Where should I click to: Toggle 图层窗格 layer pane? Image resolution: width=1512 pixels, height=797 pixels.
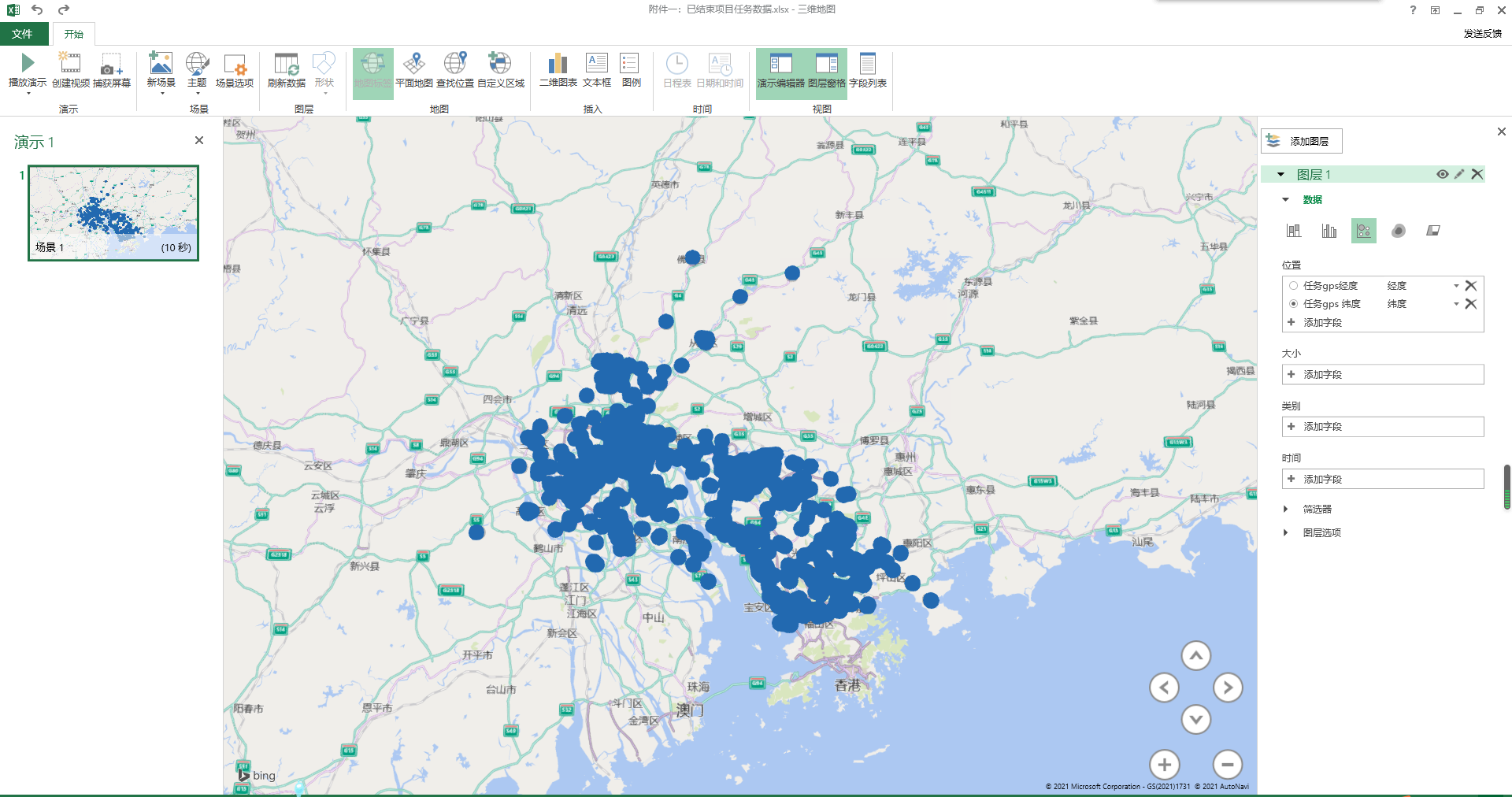tap(827, 73)
